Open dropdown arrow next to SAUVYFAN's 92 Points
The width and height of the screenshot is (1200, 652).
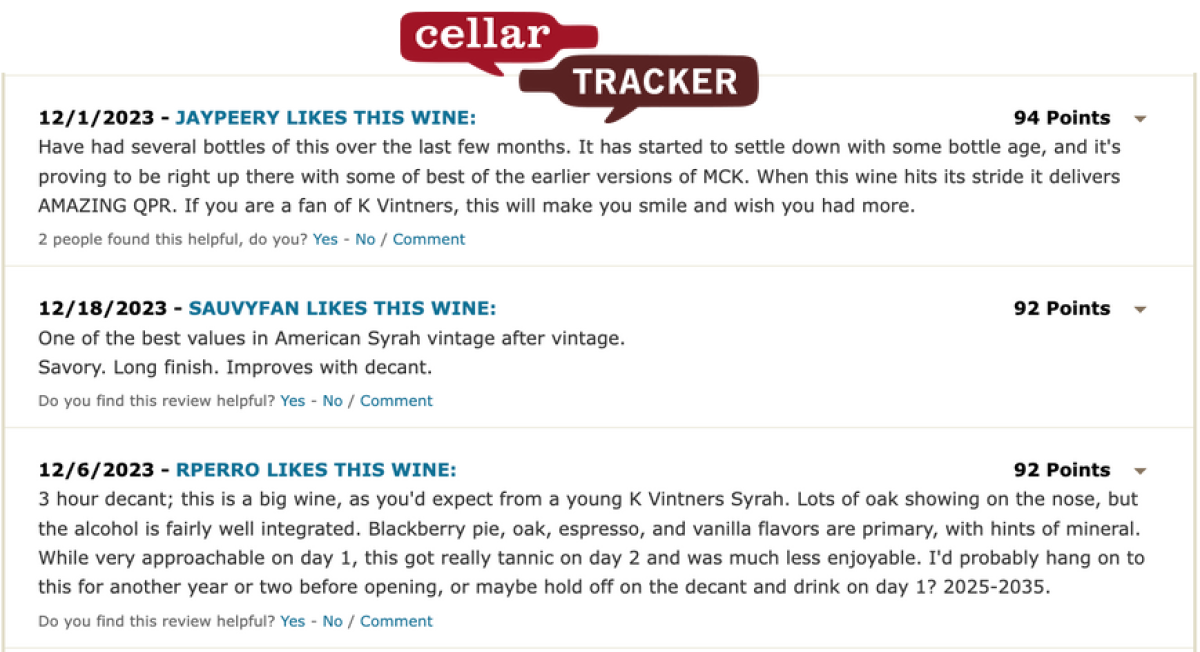pyautogui.click(x=1140, y=309)
